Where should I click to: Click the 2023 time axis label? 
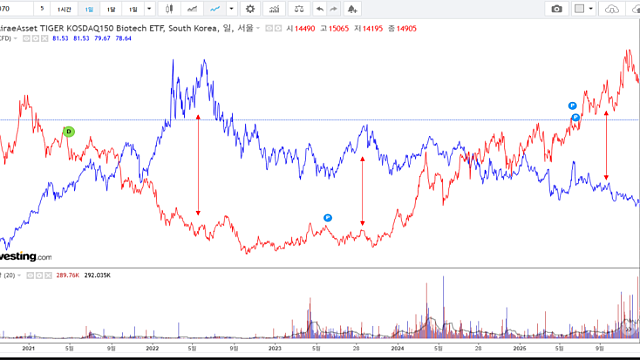(275, 348)
